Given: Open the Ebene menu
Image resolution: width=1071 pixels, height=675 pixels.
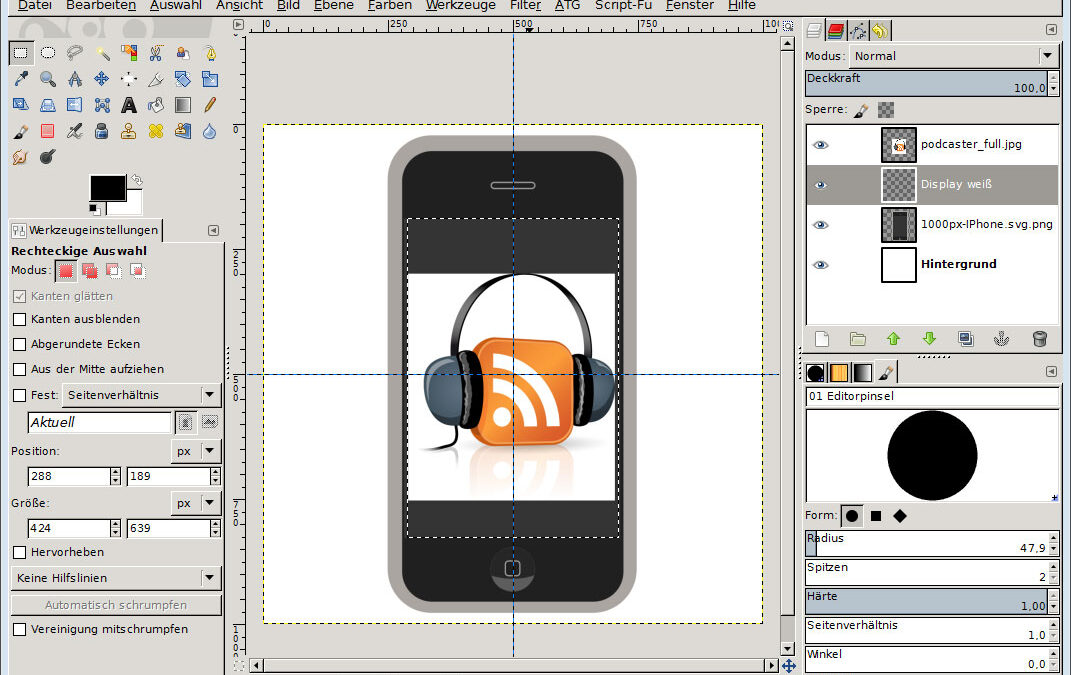Looking at the screenshot, I should [x=334, y=5].
